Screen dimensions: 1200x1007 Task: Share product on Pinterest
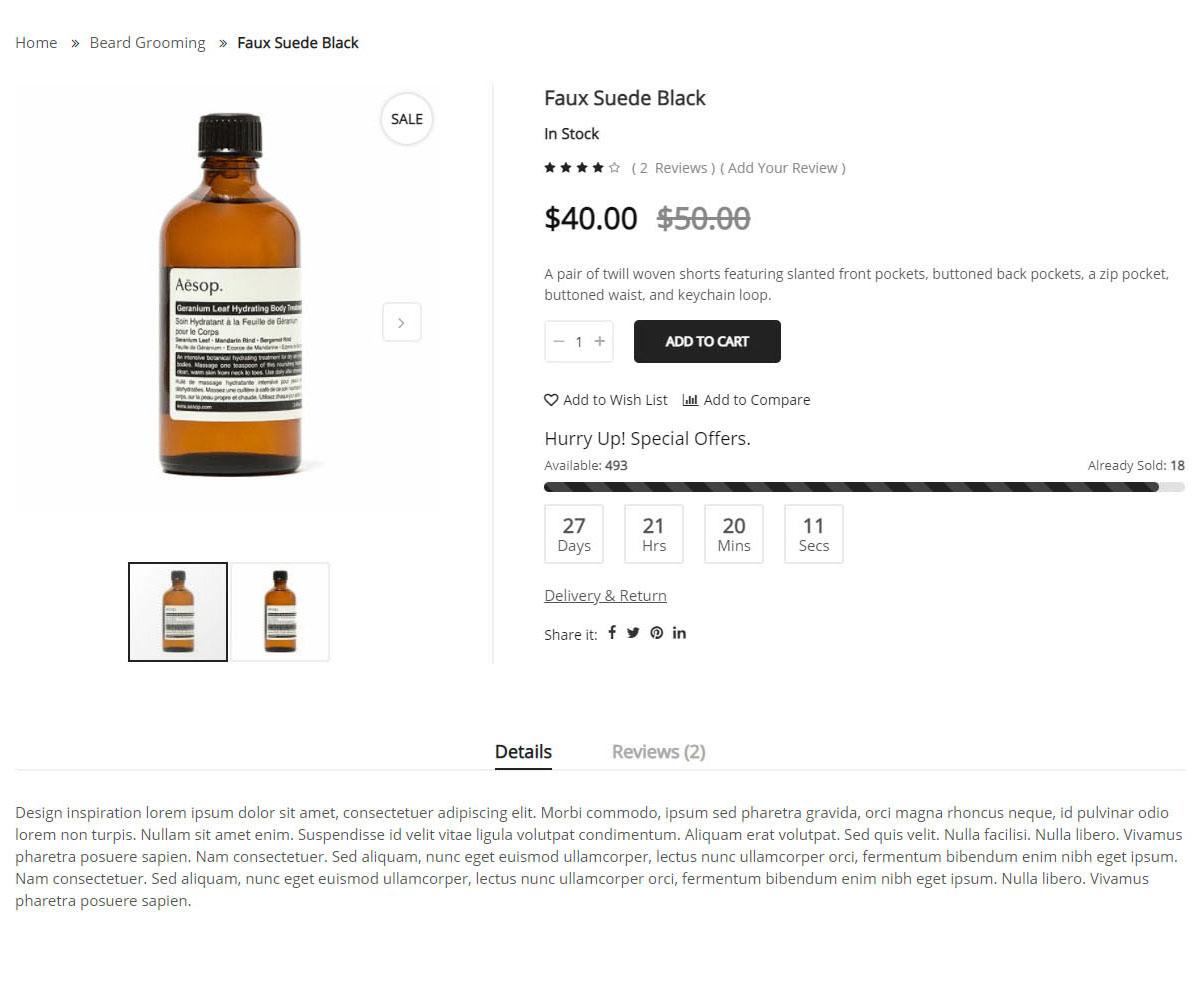pos(657,633)
